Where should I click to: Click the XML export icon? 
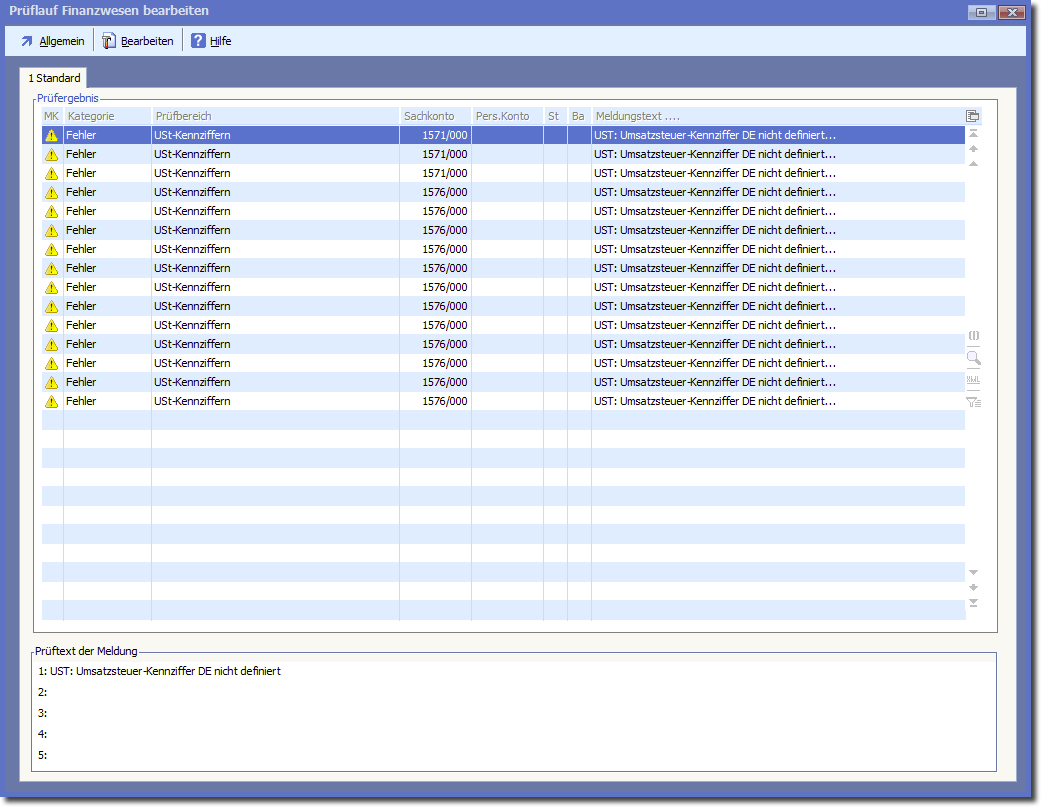[973, 380]
